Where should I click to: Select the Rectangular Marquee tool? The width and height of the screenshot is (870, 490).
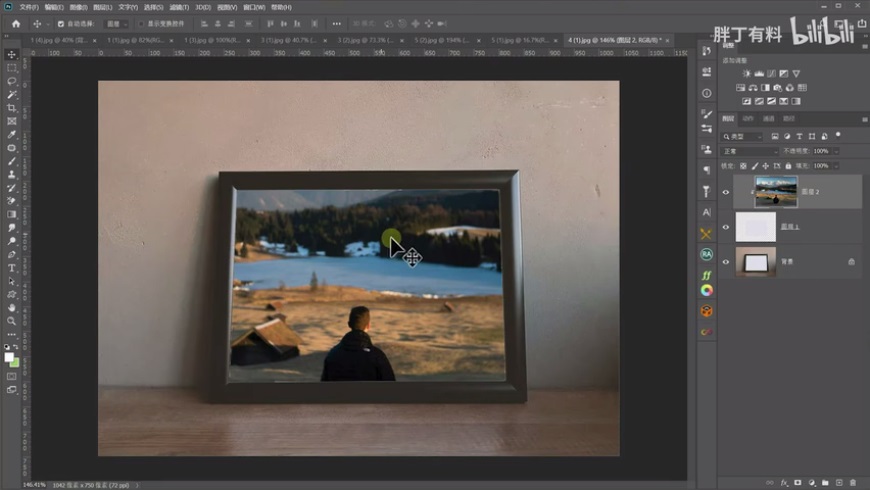[x=11, y=68]
